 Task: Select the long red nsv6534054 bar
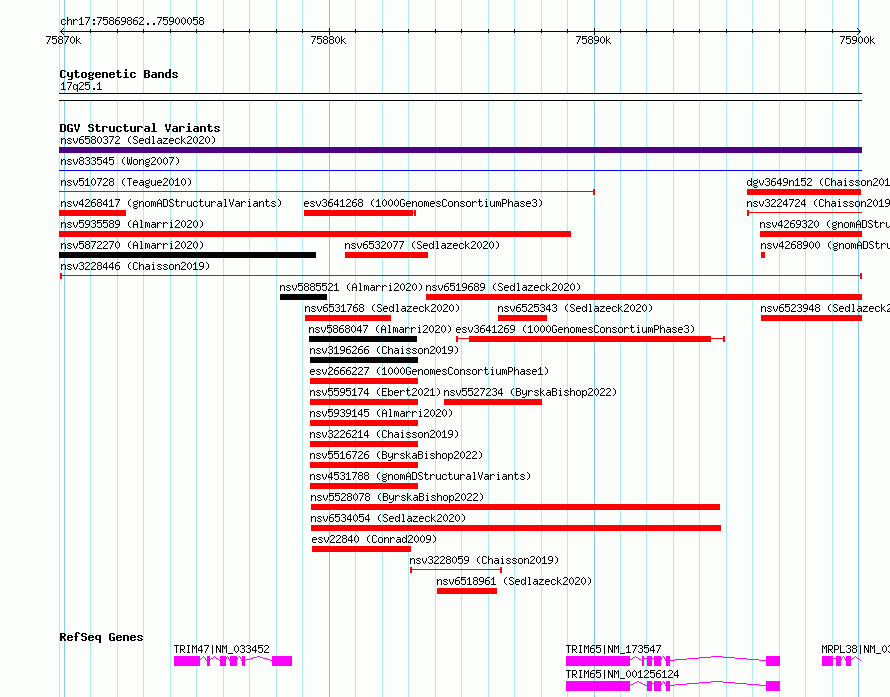click(x=516, y=528)
